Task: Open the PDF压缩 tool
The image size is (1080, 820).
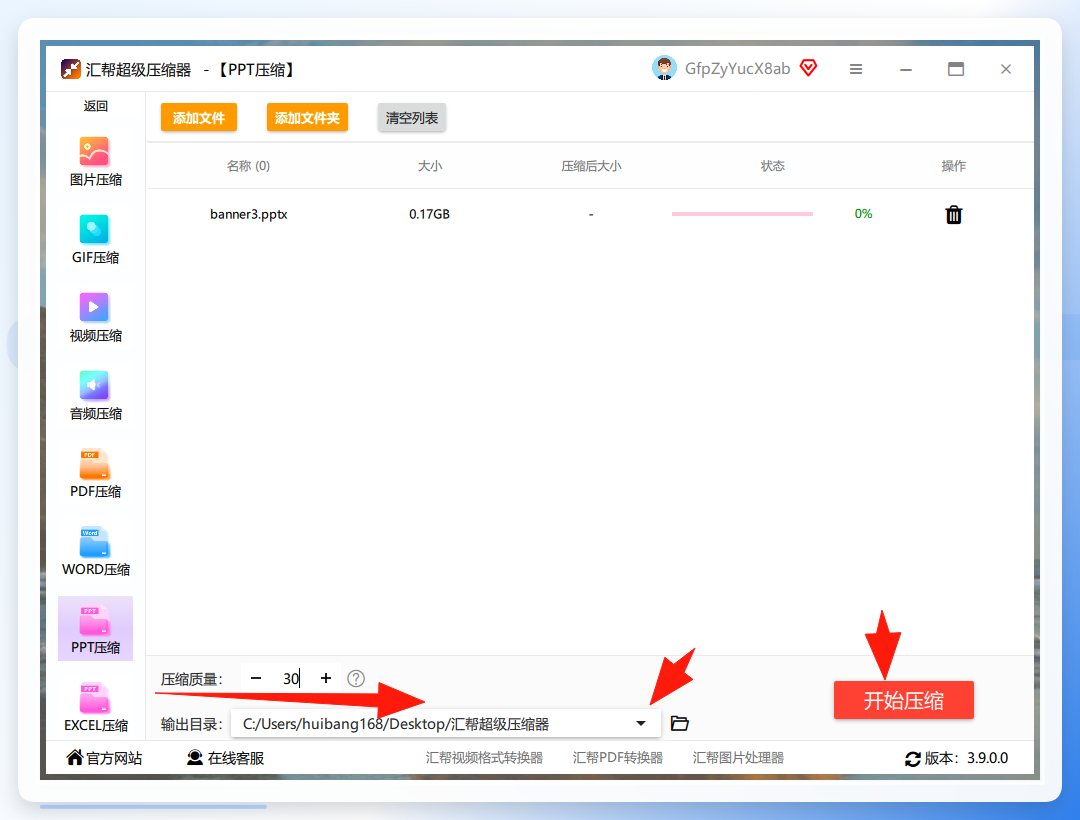Action: 95,473
